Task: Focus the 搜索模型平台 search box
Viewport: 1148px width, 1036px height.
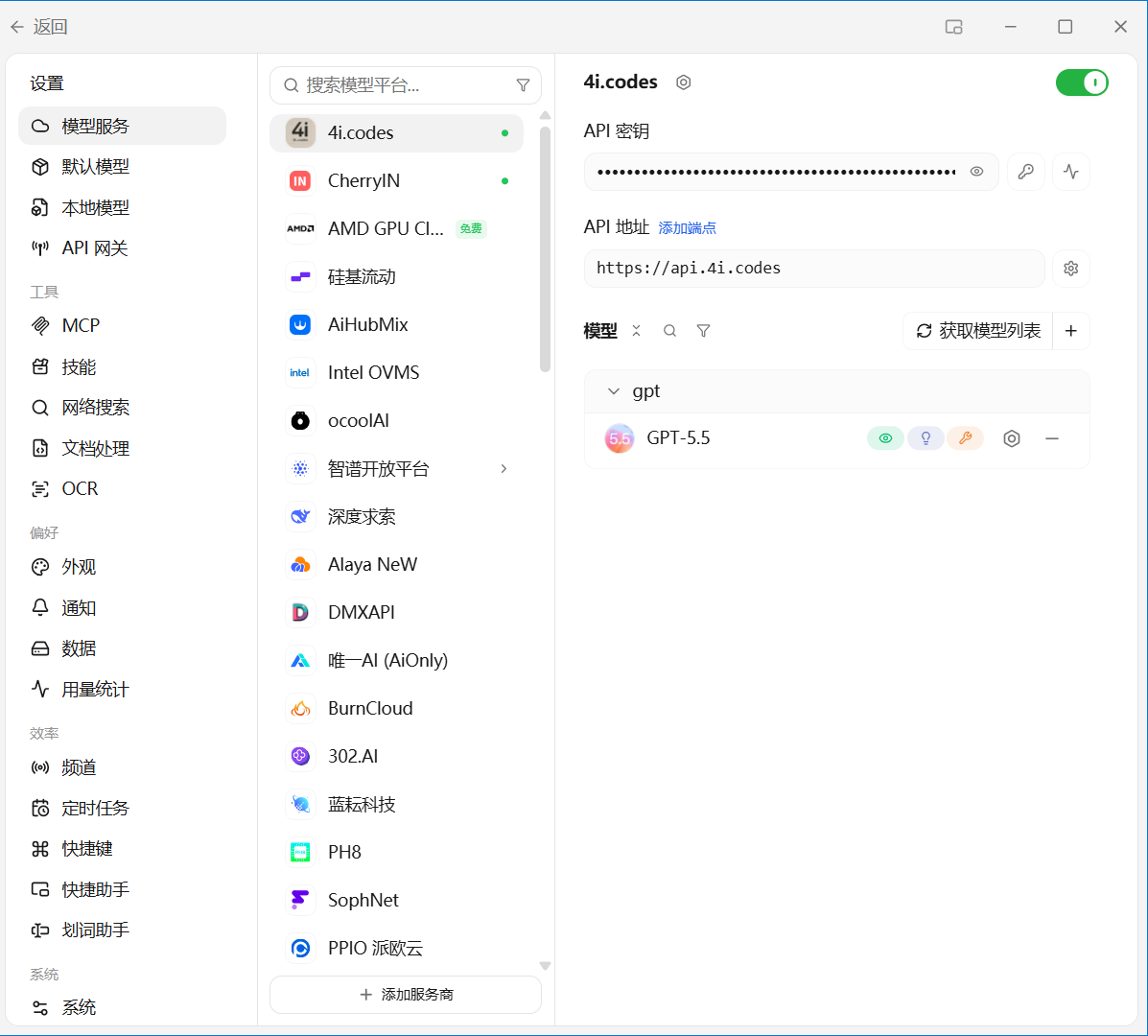Action: click(405, 85)
